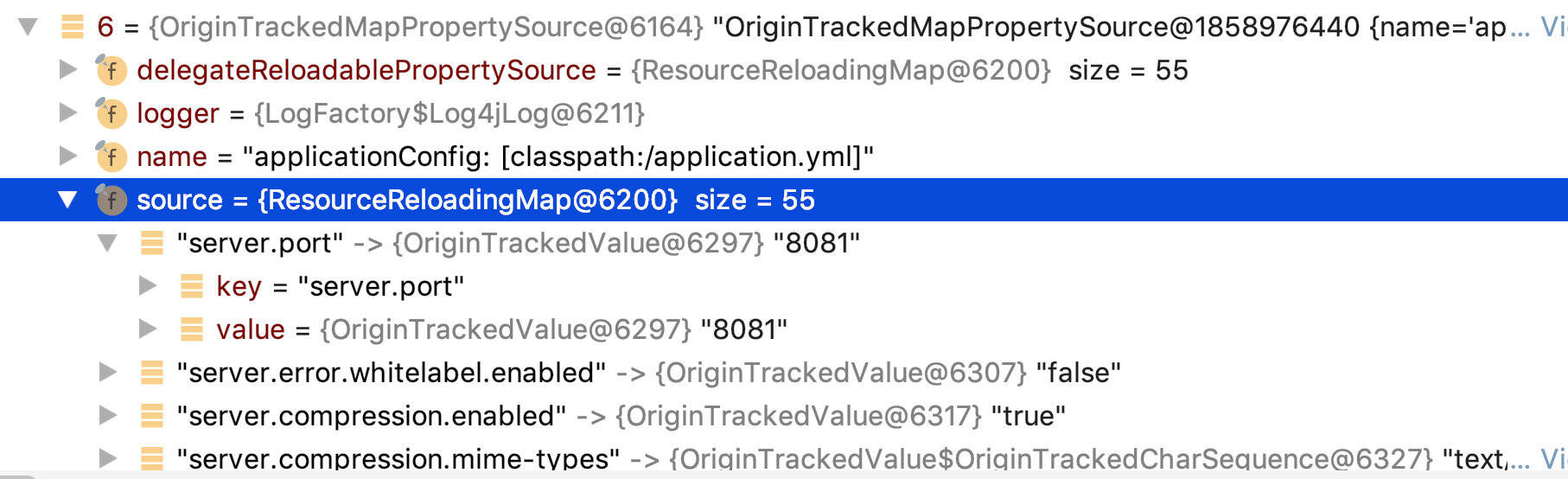
Task: Select the "server.compression.enabled" true entry
Action: (620, 416)
